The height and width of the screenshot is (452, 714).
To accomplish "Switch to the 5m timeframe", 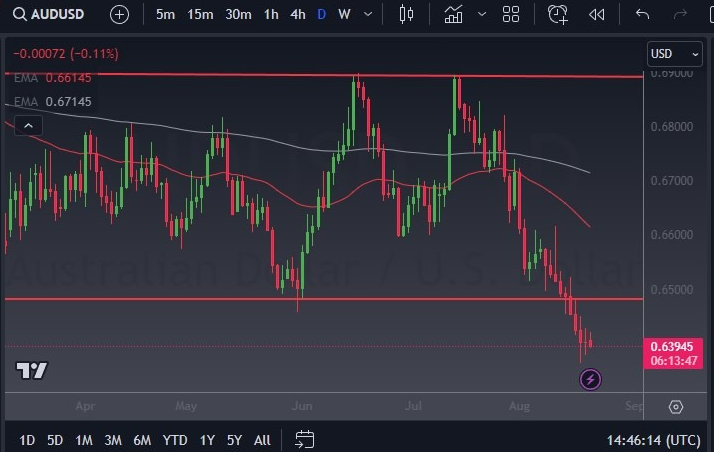I will 166,15.
